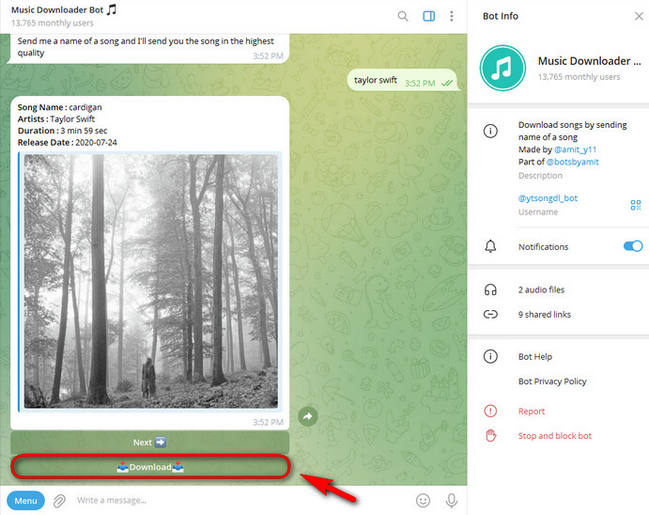
Task: Toggle the right sidebar panel icon
Action: pyautogui.click(x=429, y=16)
